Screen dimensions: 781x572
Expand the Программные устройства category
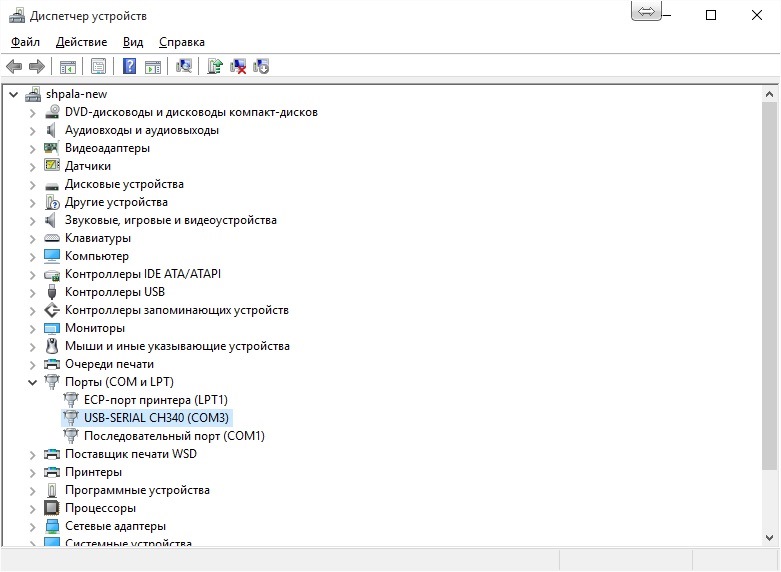click(x=32, y=491)
